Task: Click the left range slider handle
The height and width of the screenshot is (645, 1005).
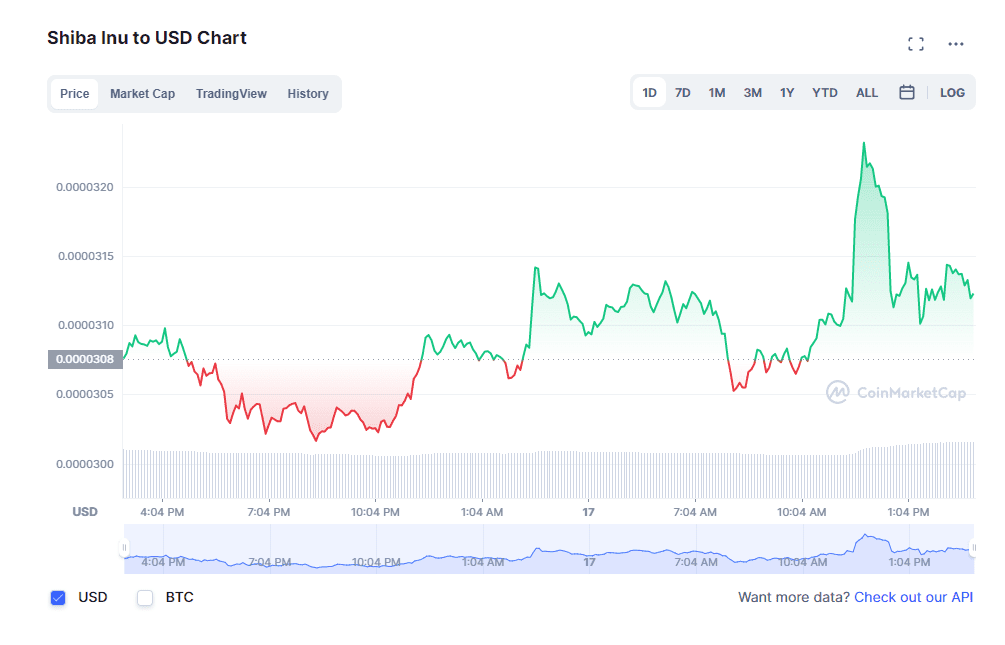Action: (124, 548)
